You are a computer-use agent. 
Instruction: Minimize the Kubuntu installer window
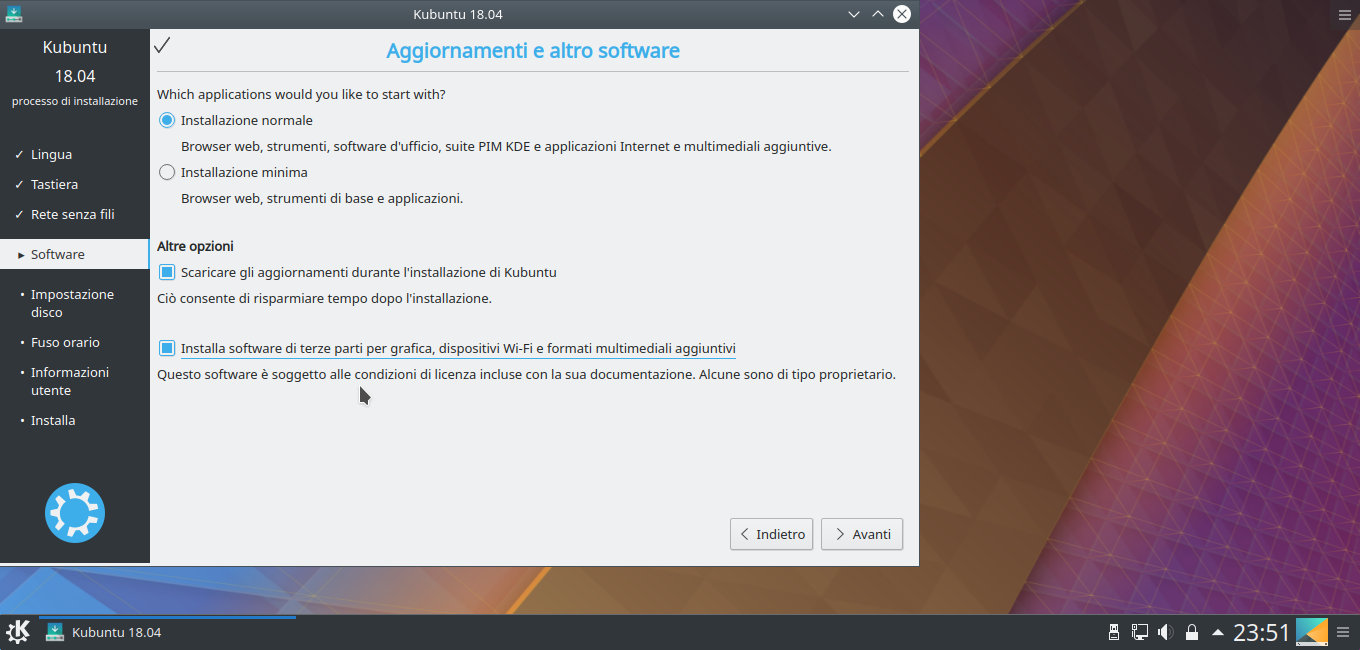(x=853, y=14)
